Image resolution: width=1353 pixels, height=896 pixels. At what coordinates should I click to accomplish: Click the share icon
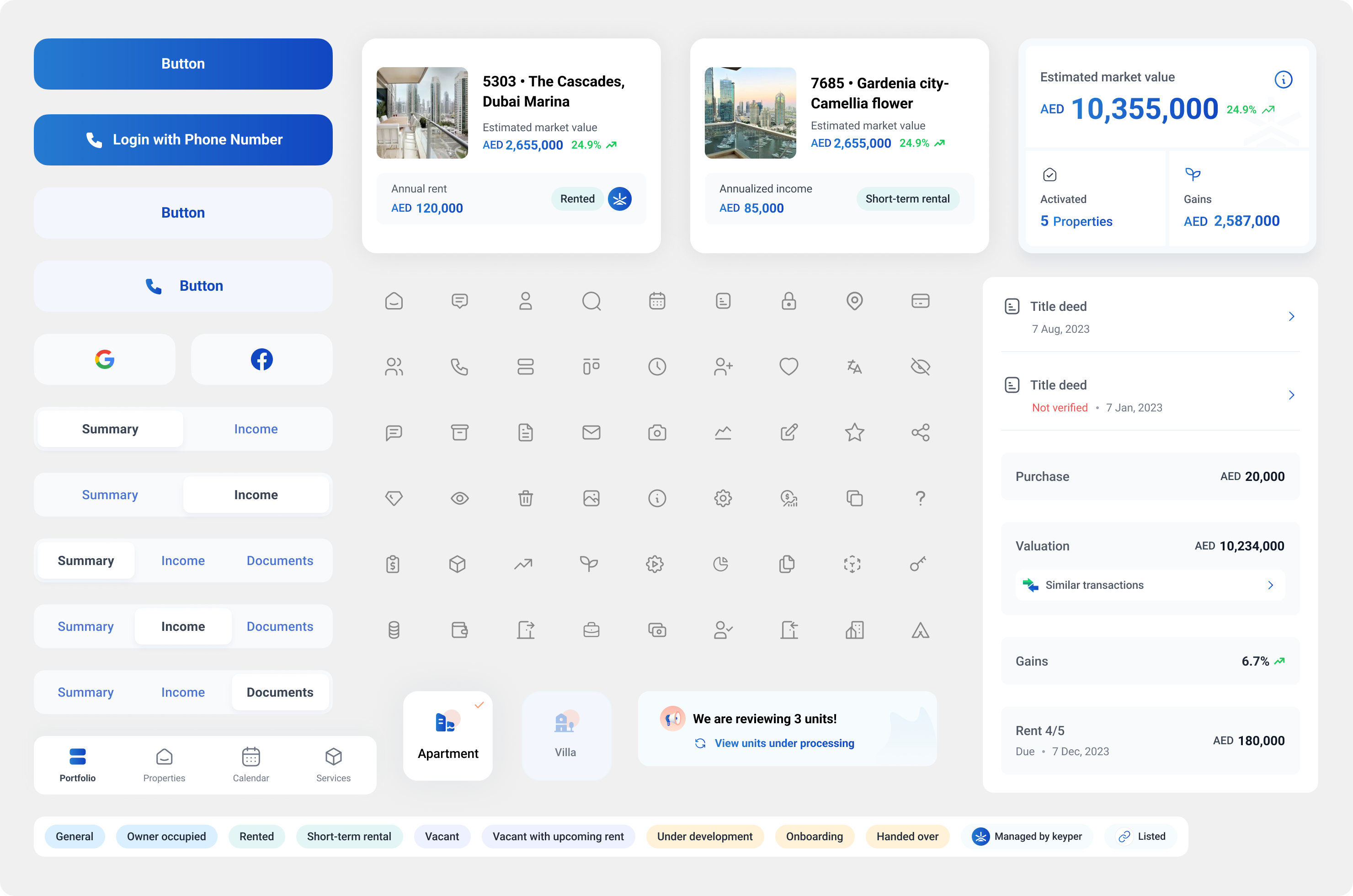click(x=921, y=432)
